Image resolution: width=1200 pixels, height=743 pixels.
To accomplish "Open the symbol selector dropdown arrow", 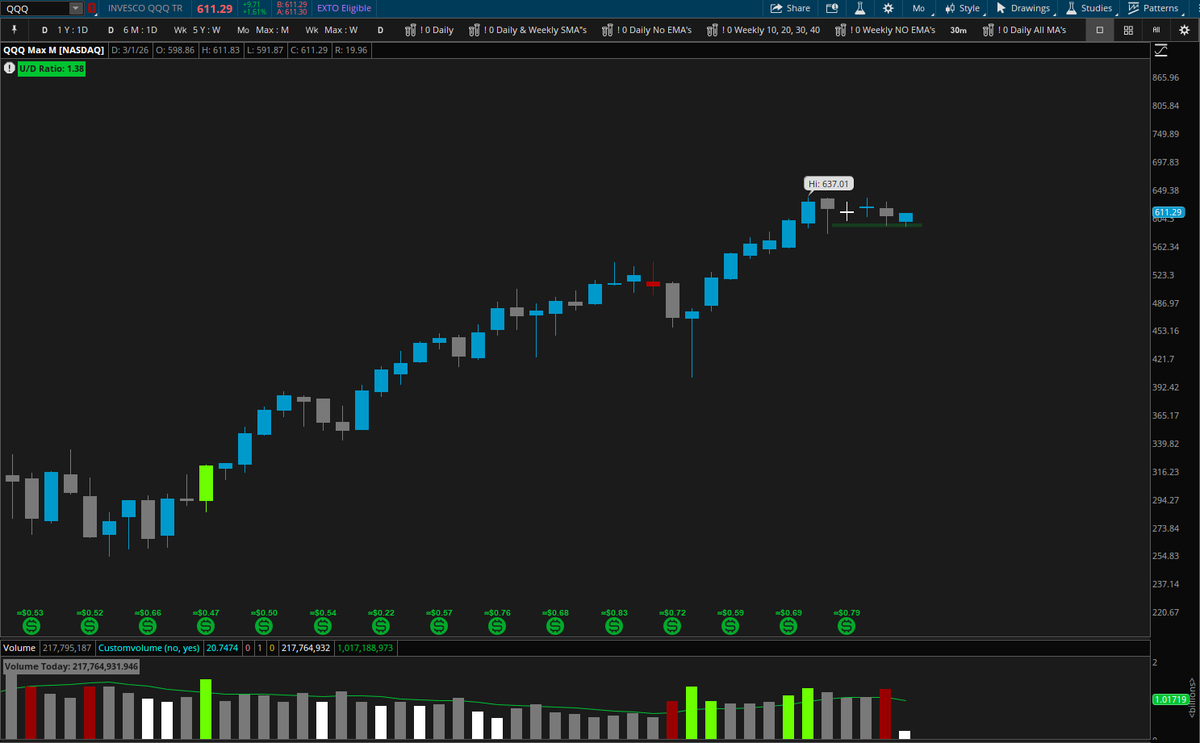I will 76,8.
